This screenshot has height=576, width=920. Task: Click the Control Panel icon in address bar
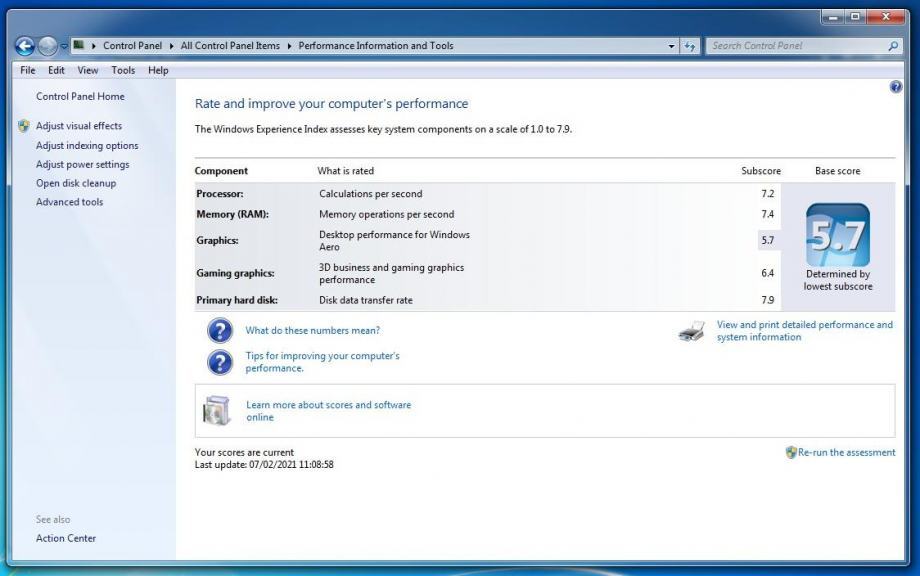pos(79,45)
